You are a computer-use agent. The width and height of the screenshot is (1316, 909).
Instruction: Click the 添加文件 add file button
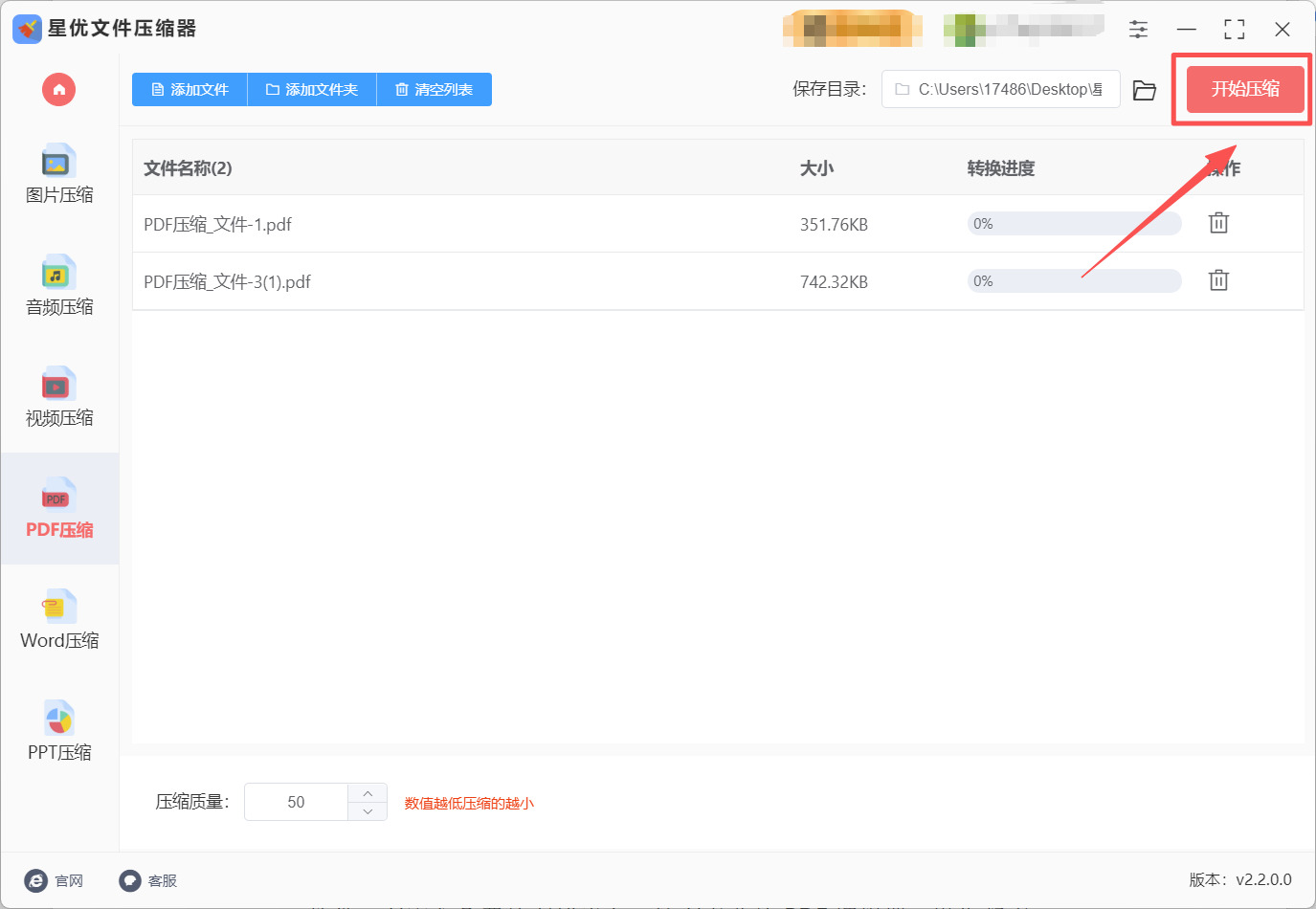[190, 90]
